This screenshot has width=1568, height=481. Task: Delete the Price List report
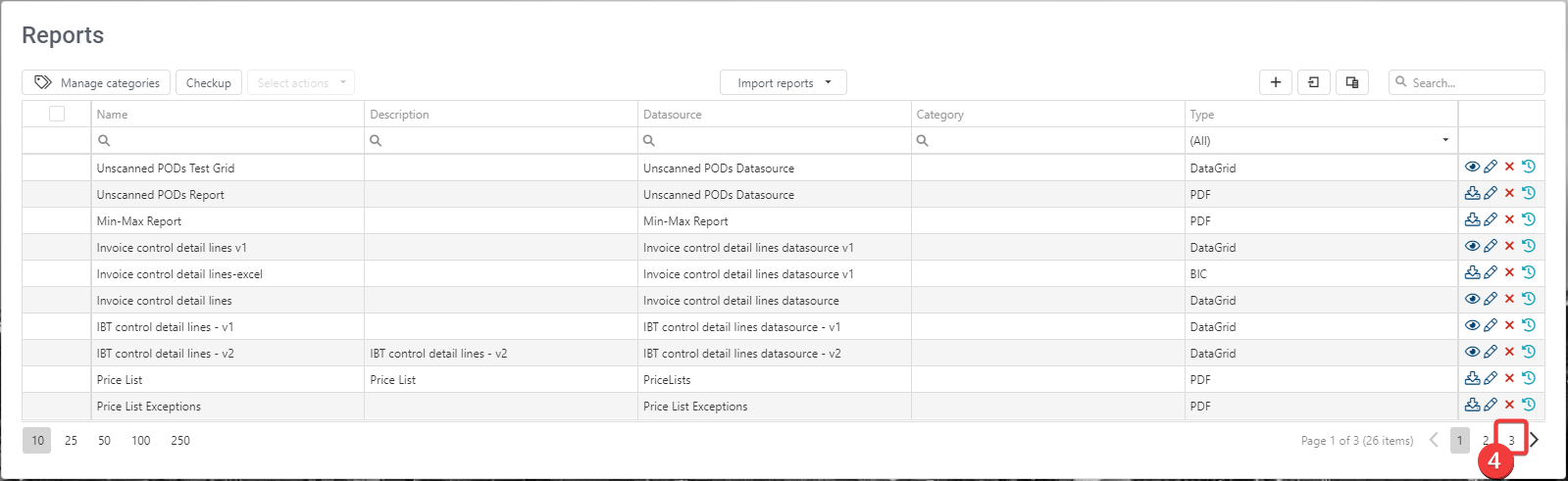1509,379
